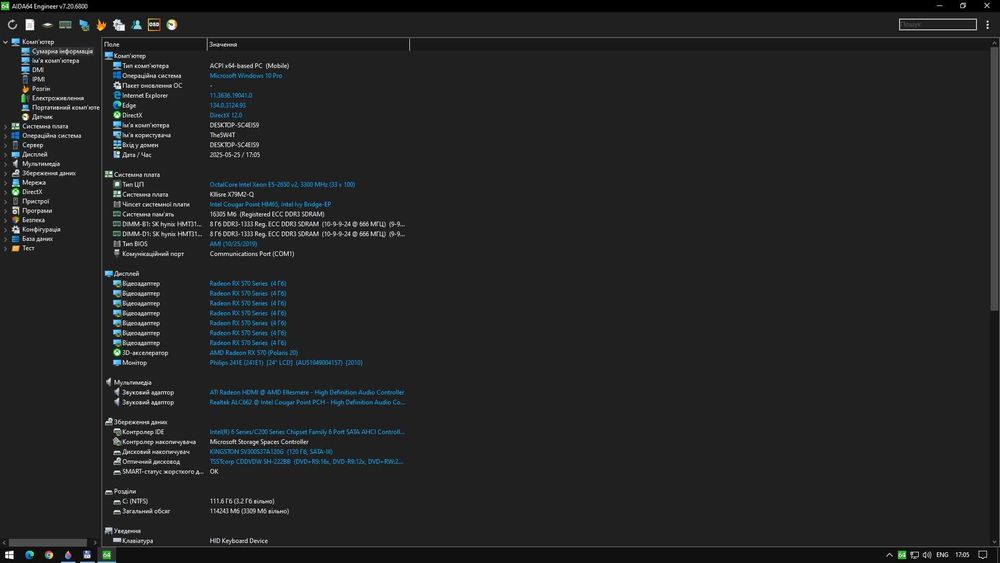Expand the Операційна система tree node
Screen dimensions: 1000x563
pos(6,136)
